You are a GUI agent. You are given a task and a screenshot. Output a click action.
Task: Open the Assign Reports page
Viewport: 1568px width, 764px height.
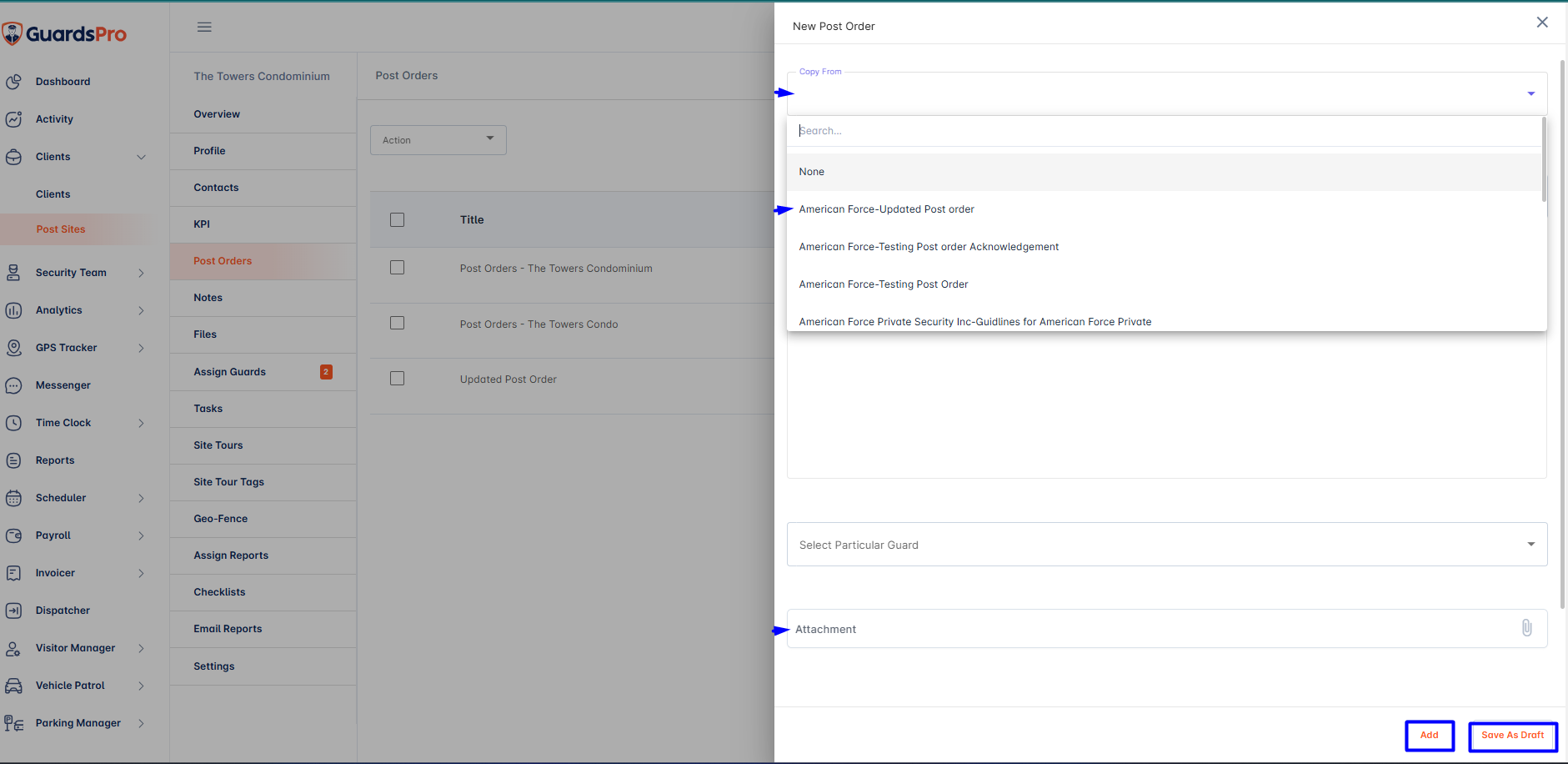point(263,555)
